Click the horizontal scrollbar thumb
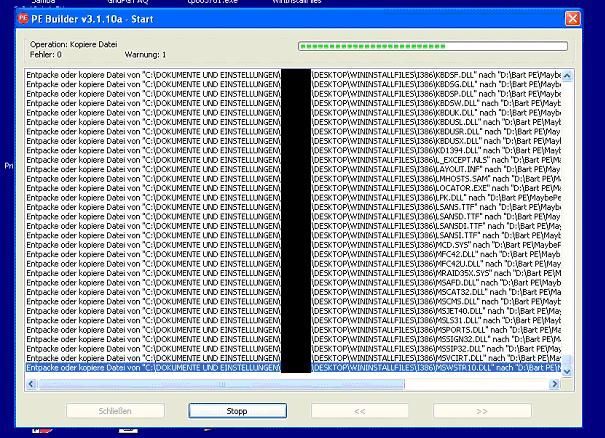Image resolution: width=605 pixels, height=438 pixels. click(x=221, y=384)
